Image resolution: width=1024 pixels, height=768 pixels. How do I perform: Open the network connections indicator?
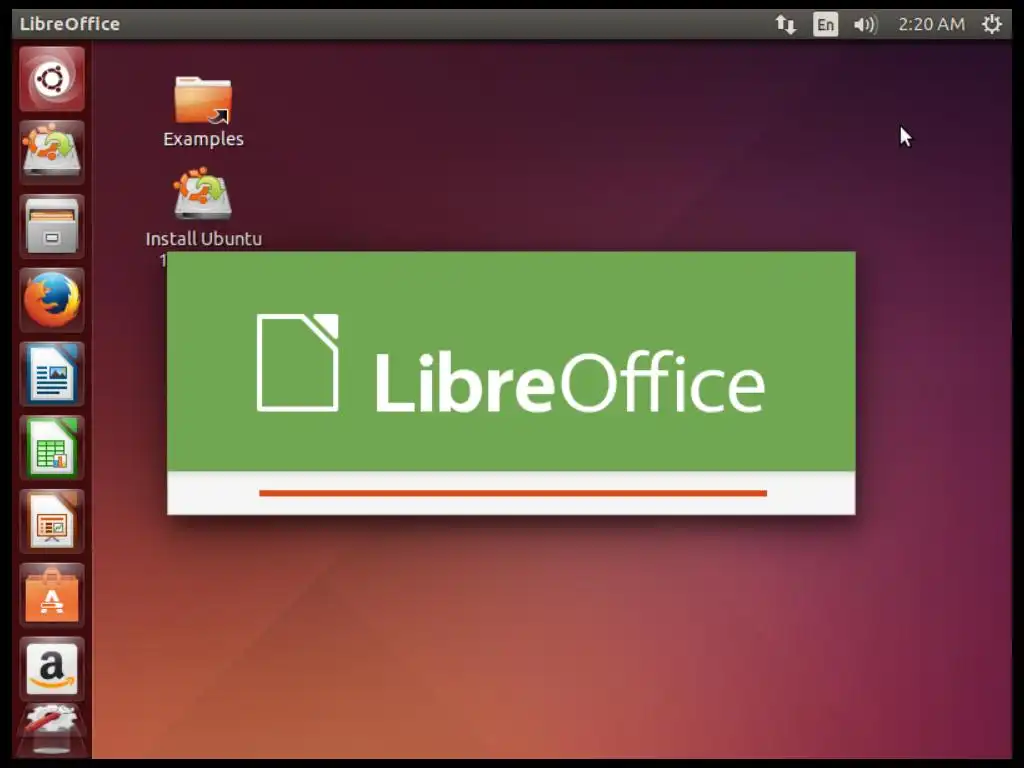pyautogui.click(x=786, y=25)
